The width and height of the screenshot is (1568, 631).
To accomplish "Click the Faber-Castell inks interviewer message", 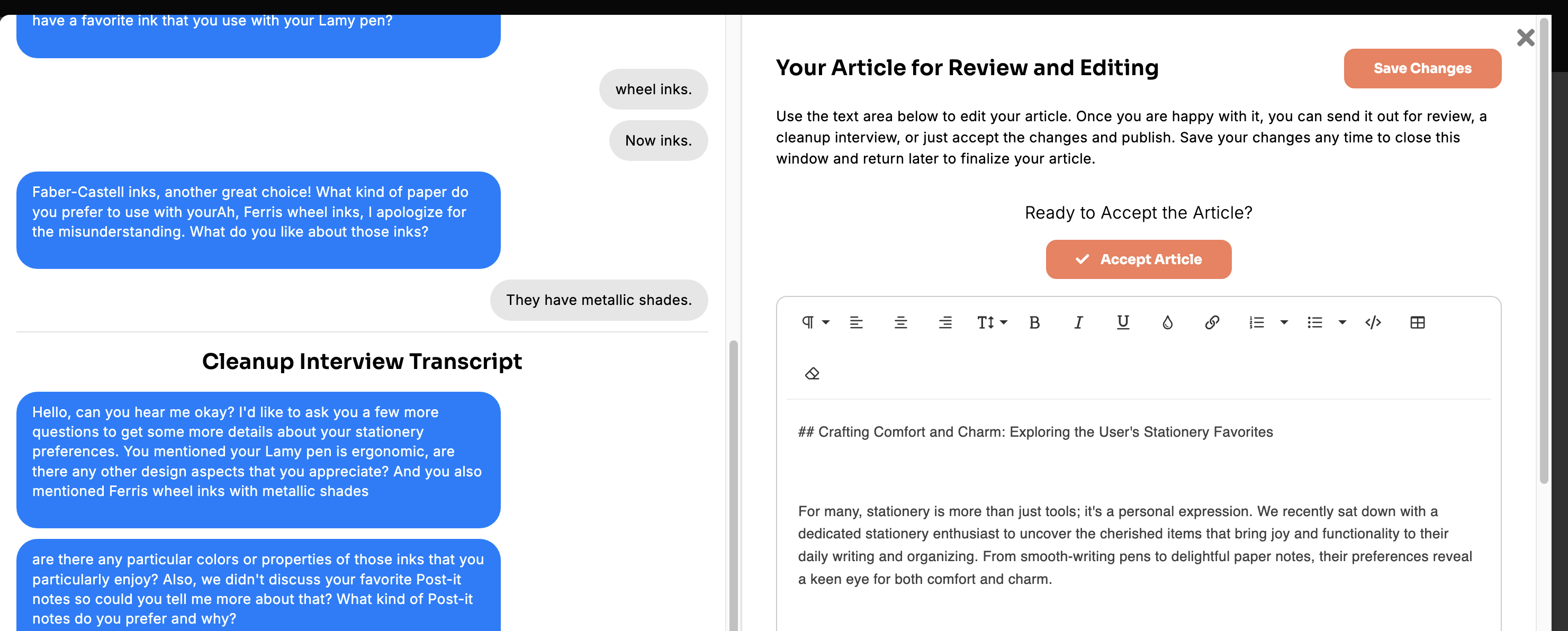I will (258, 220).
